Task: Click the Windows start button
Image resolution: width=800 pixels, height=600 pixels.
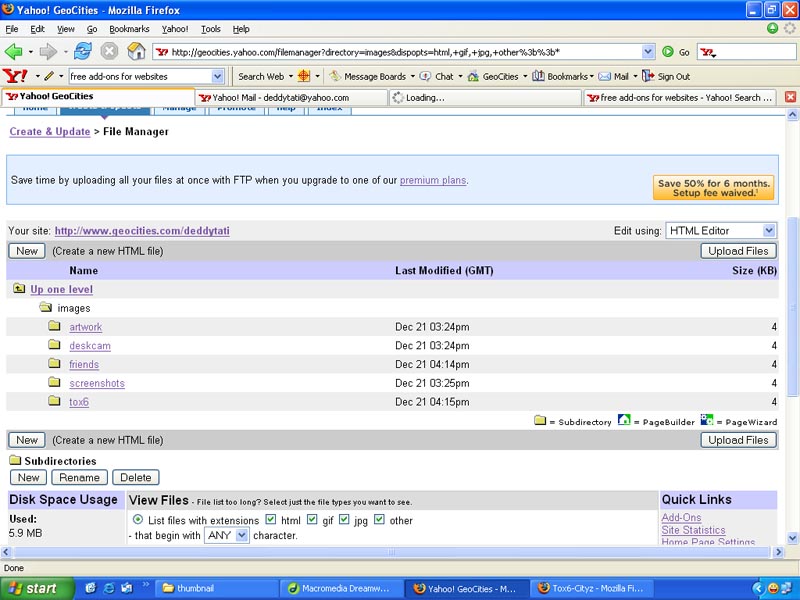Action: 37,588
